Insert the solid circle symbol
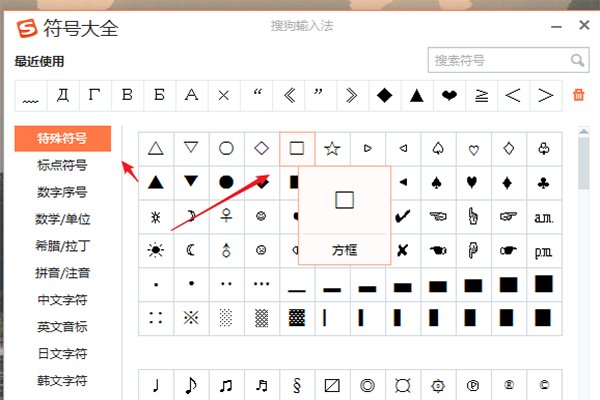This screenshot has height=400, width=600. click(226, 182)
